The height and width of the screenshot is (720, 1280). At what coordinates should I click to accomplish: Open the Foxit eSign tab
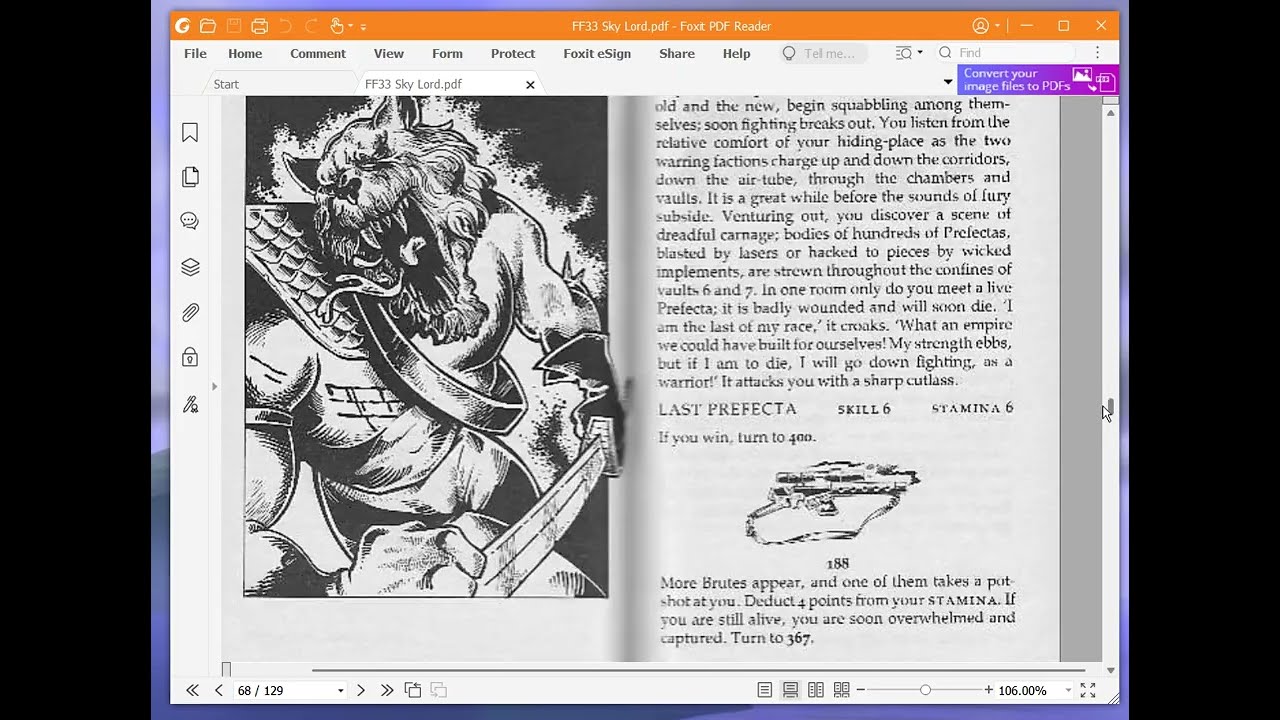click(x=597, y=54)
